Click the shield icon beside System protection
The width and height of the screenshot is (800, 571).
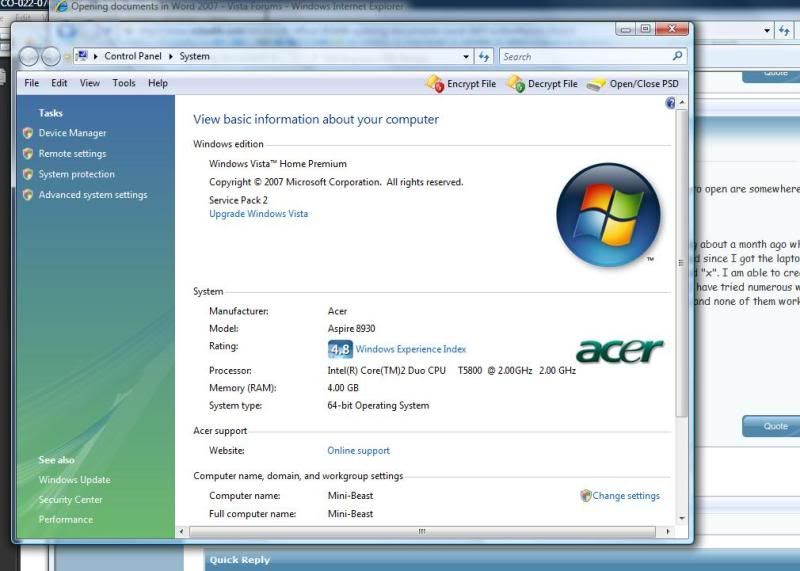28,174
